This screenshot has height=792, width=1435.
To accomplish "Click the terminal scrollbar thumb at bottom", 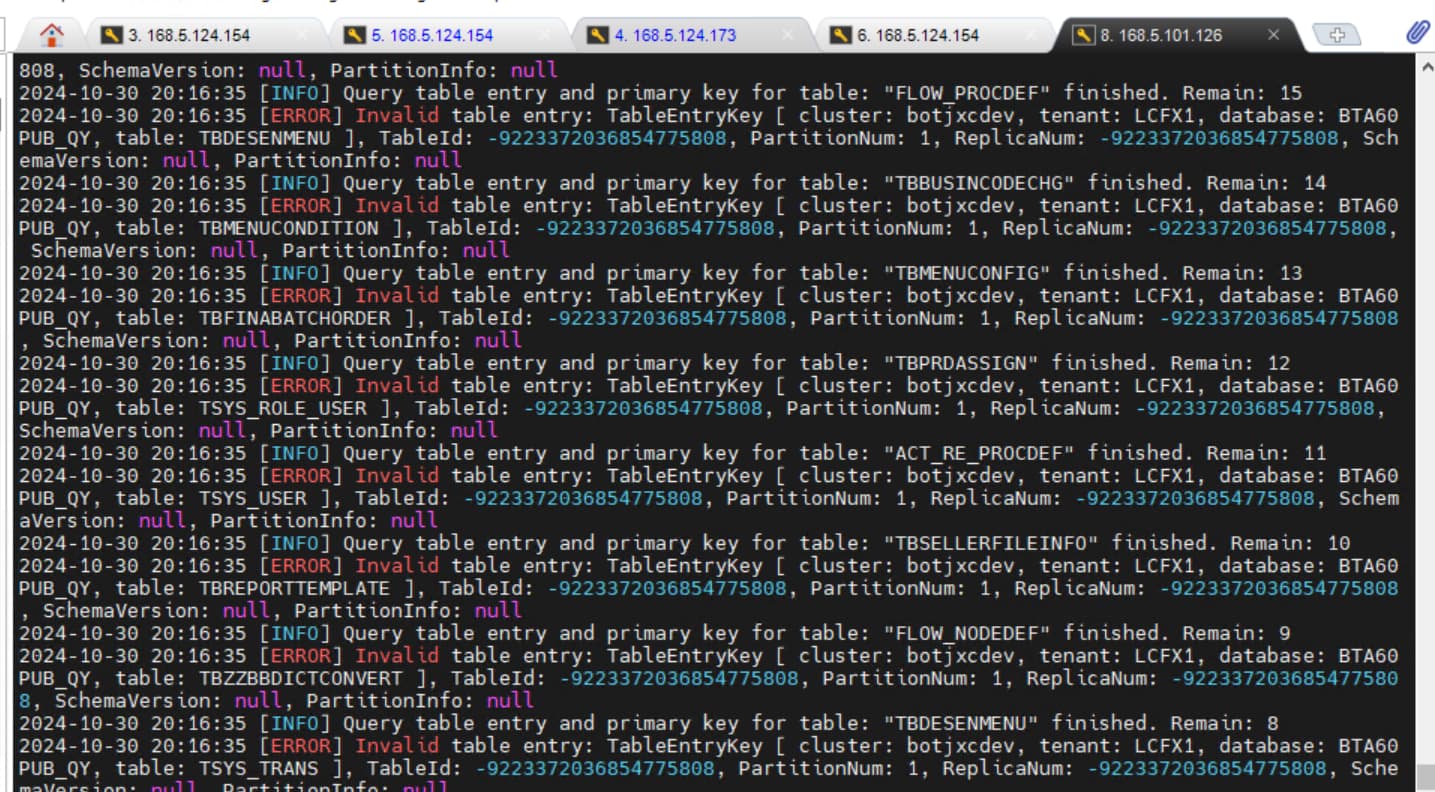I will pos(1425,778).
